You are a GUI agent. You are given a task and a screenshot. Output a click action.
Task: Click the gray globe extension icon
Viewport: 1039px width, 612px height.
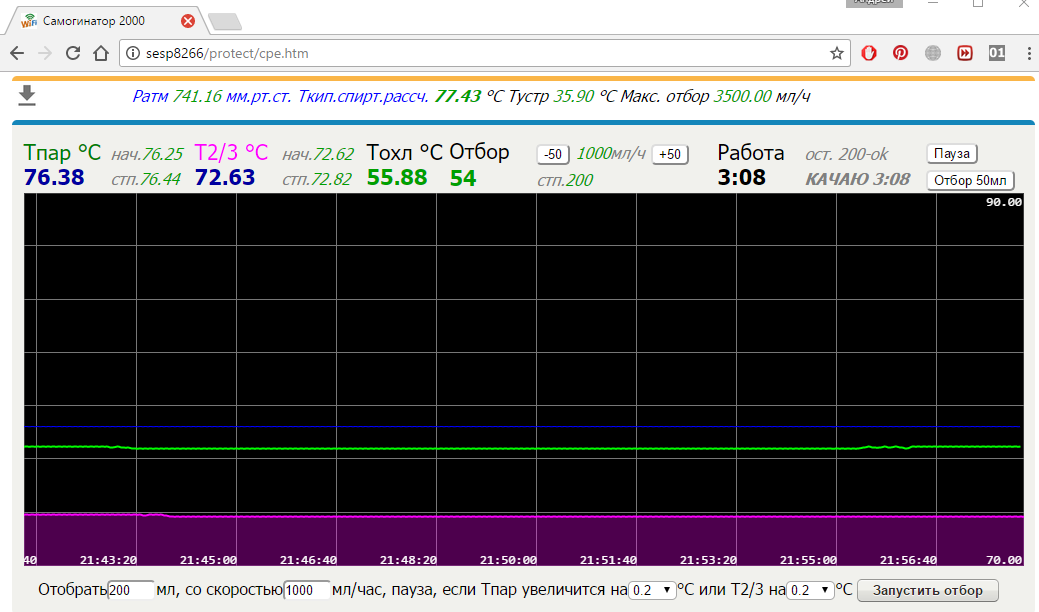click(932, 53)
